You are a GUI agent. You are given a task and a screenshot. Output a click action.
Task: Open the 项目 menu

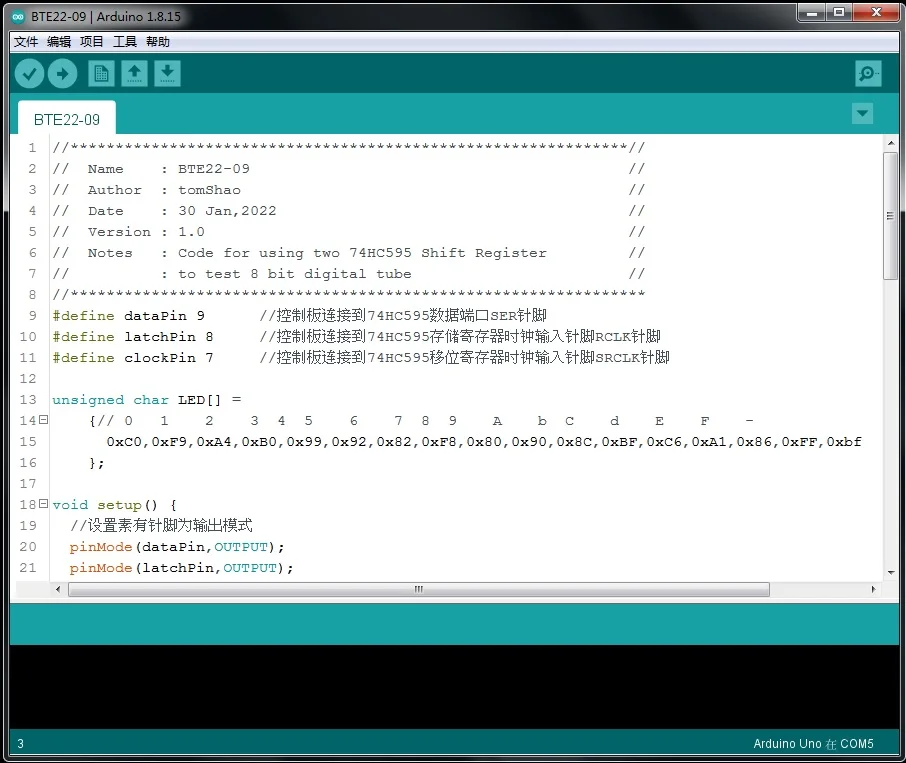tap(92, 42)
